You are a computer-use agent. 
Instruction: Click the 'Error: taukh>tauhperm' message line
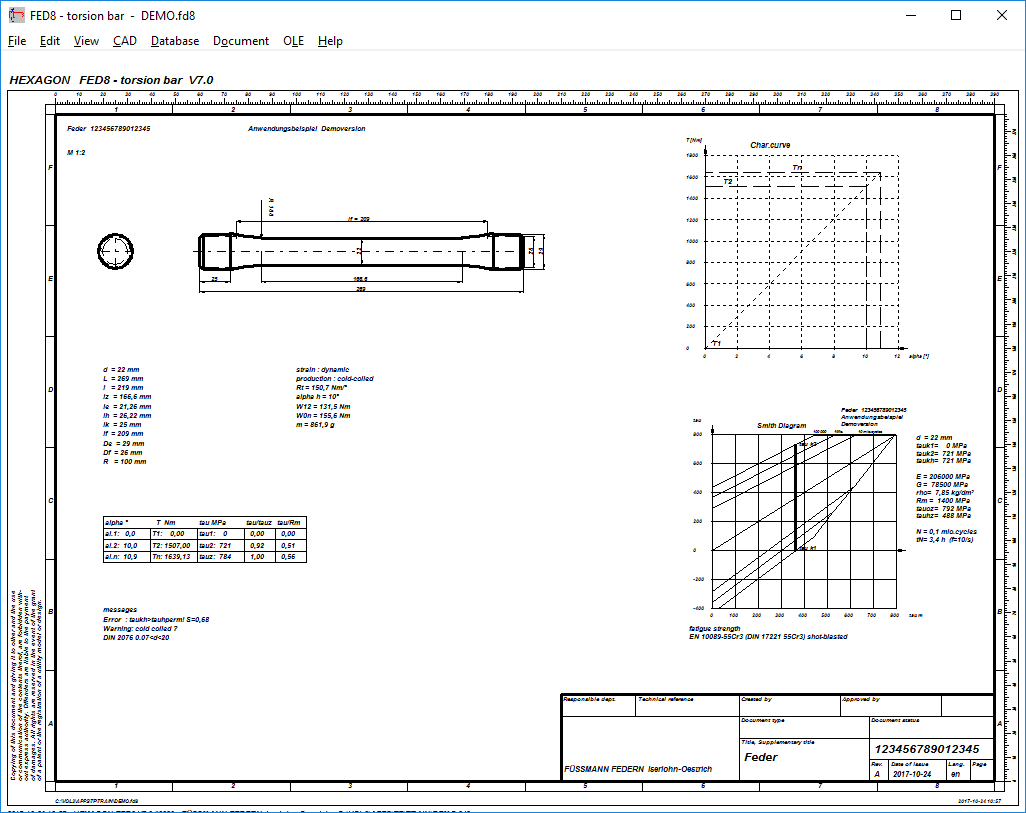point(156,619)
